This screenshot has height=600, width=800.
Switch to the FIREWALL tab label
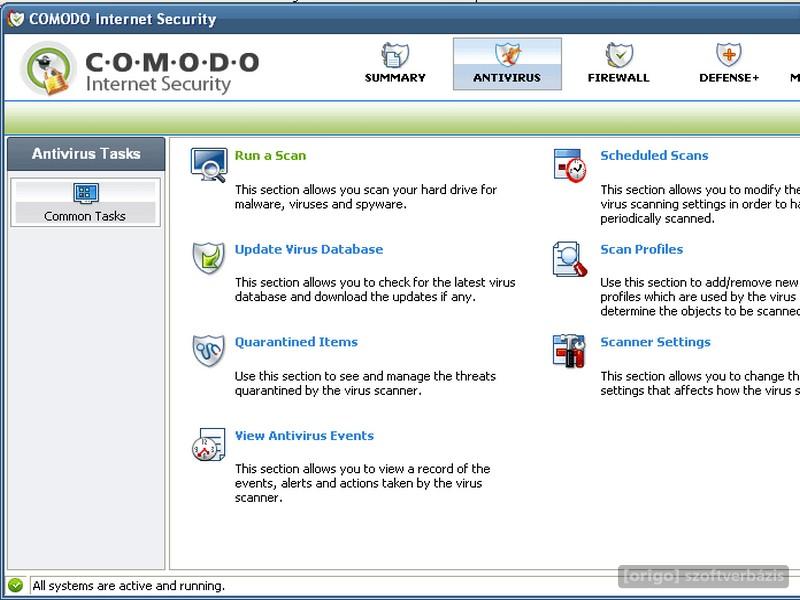618,78
